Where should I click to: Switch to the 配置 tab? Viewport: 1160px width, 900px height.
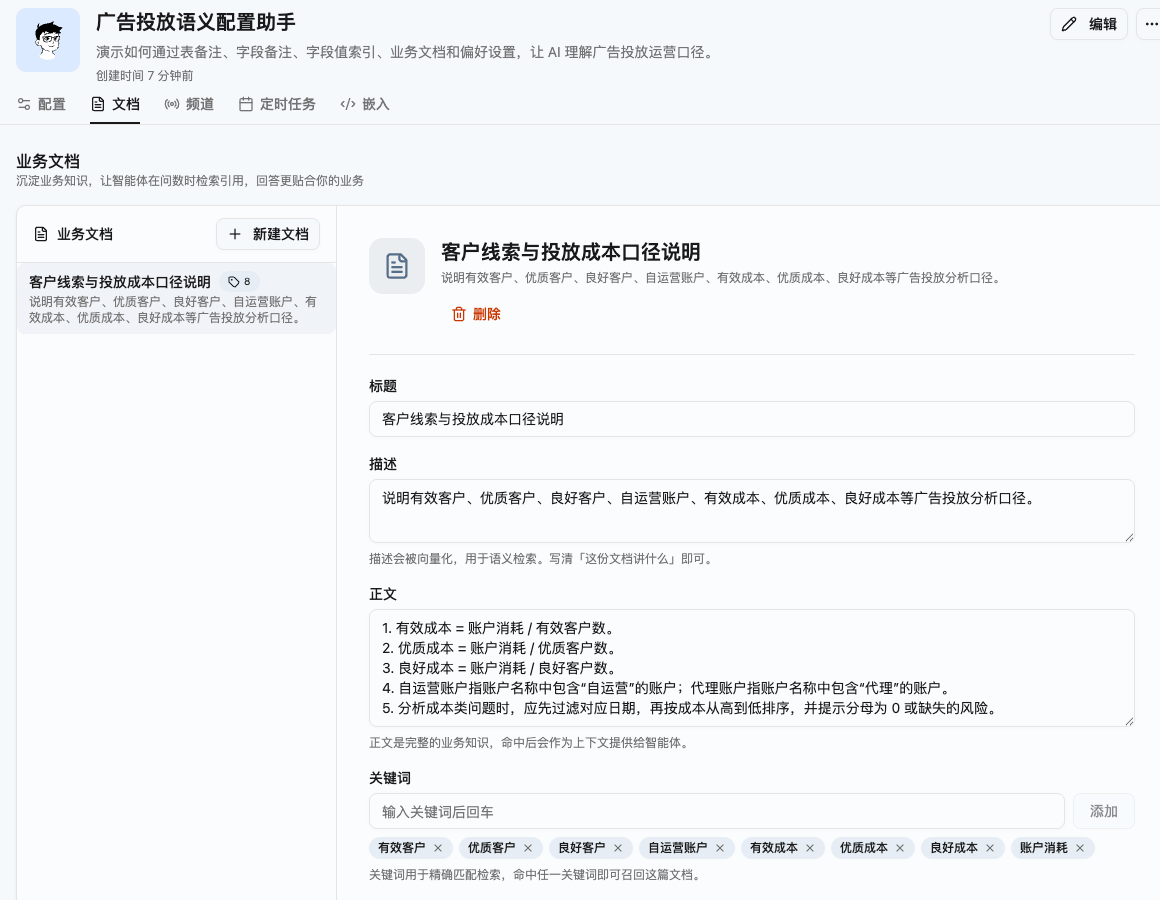coord(41,104)
